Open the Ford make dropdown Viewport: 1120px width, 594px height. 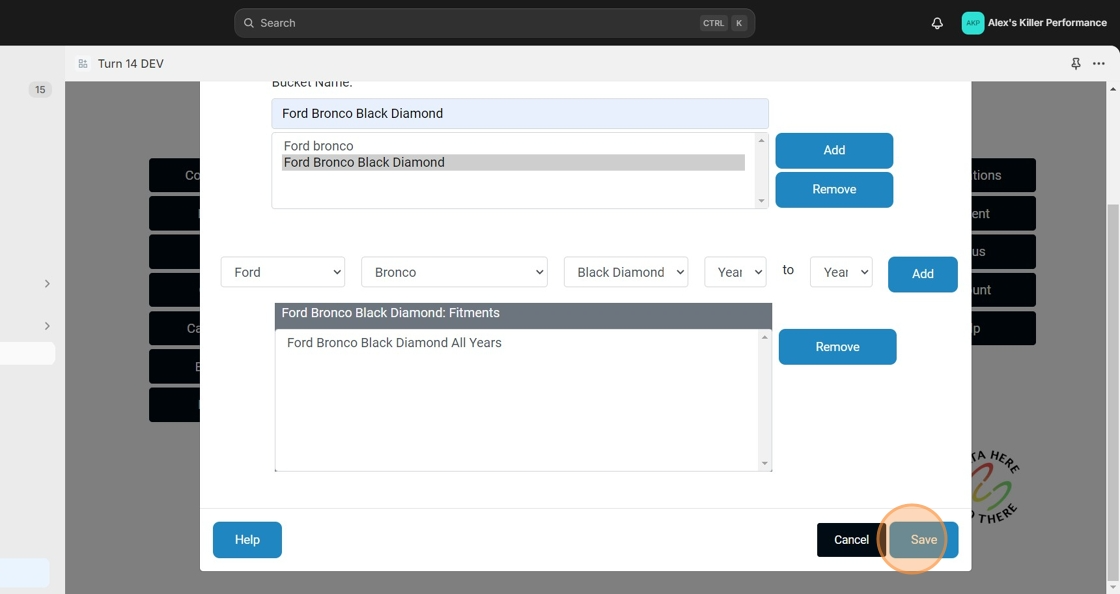point(283,272)
